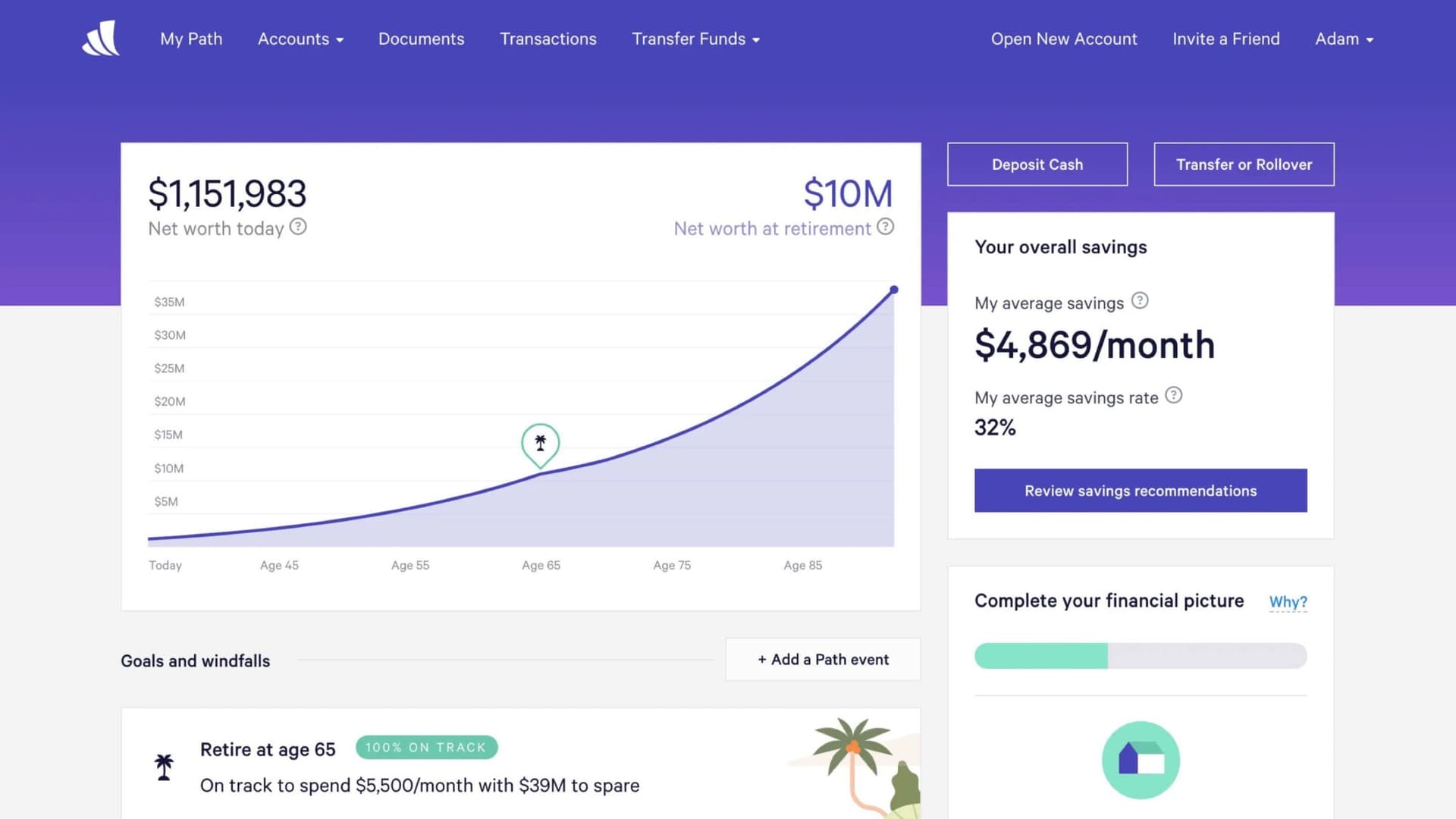Screen dimensions: 1456x819
Task: Add a Path event to goals
Action: point(822,659)
